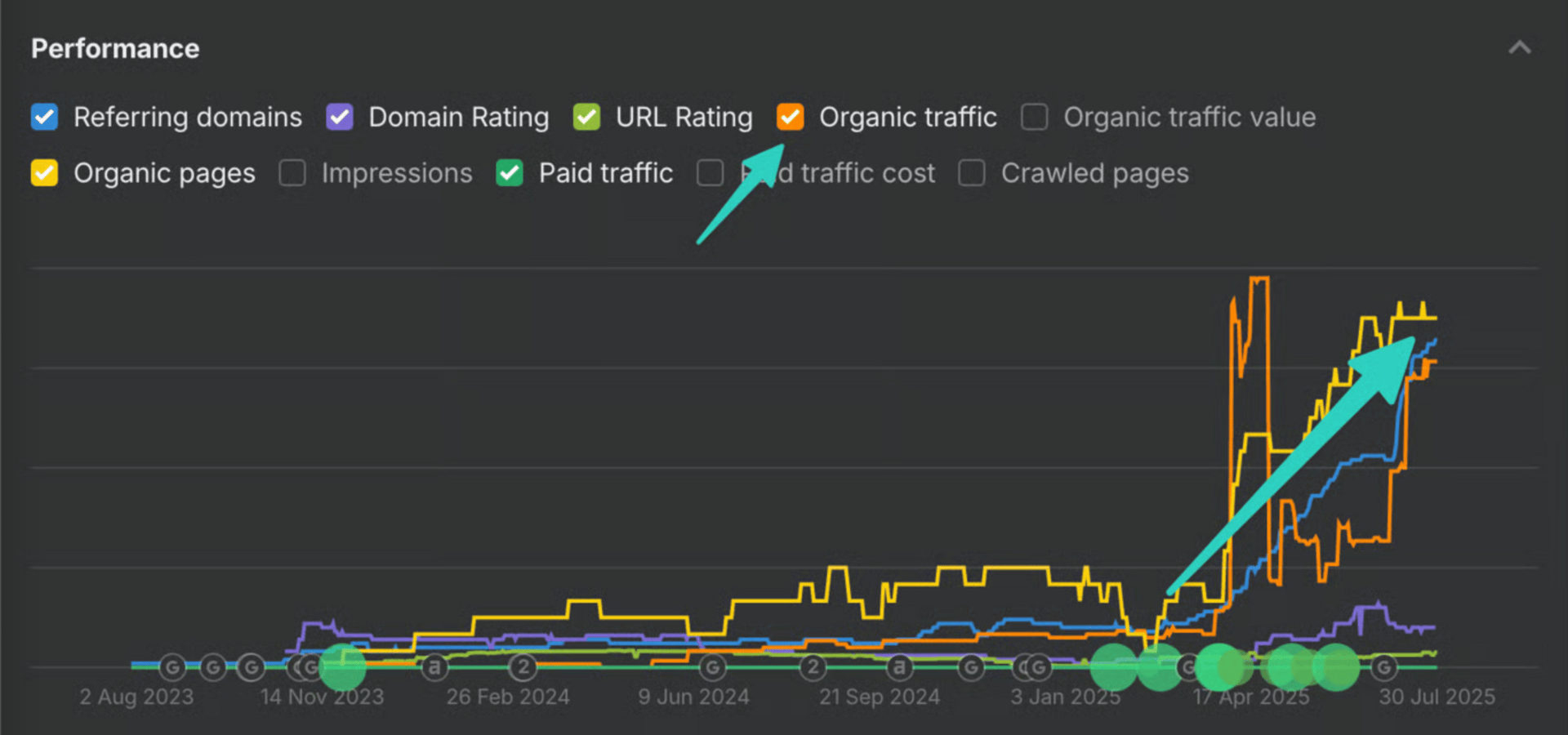Click the '14 Nov 2023' axis date
The image size is (1568, 735).
[322, 697]
